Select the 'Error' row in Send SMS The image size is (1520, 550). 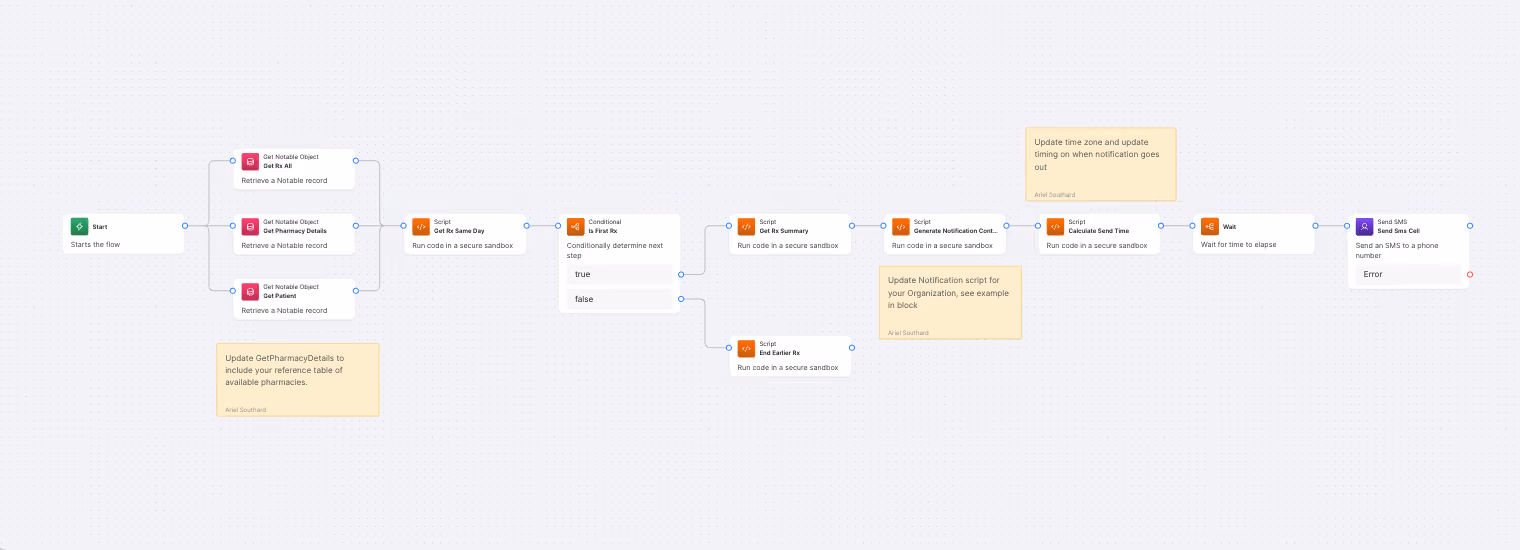(1409, 274)
